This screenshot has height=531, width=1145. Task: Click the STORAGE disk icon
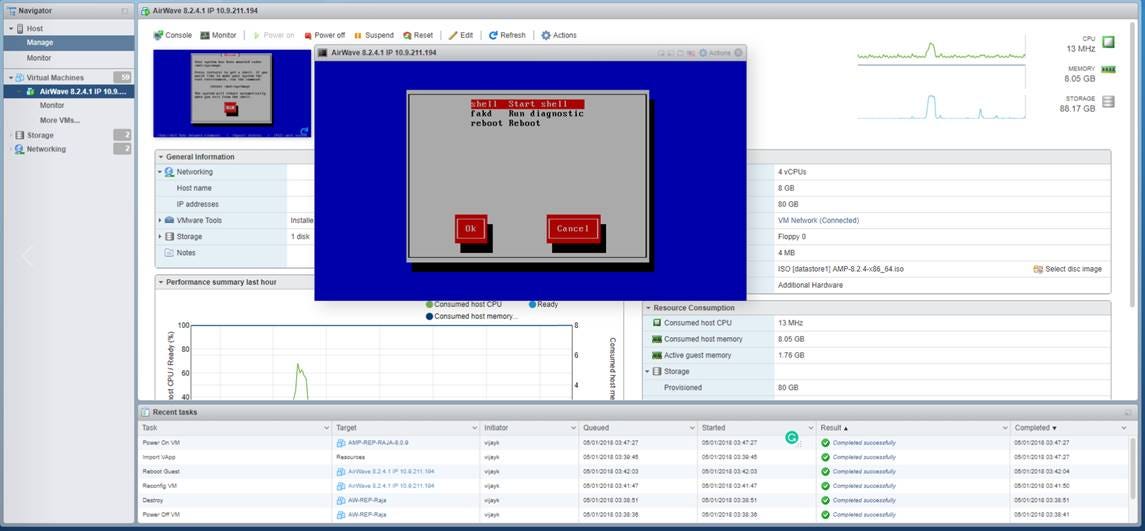(1108, 102)
